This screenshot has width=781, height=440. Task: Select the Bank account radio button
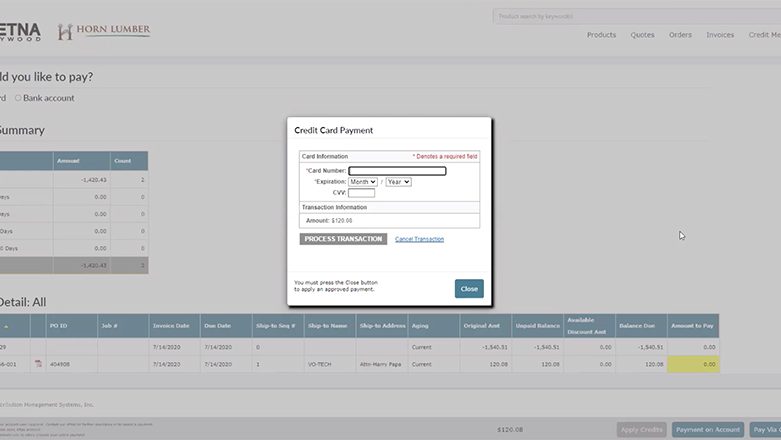18,98
